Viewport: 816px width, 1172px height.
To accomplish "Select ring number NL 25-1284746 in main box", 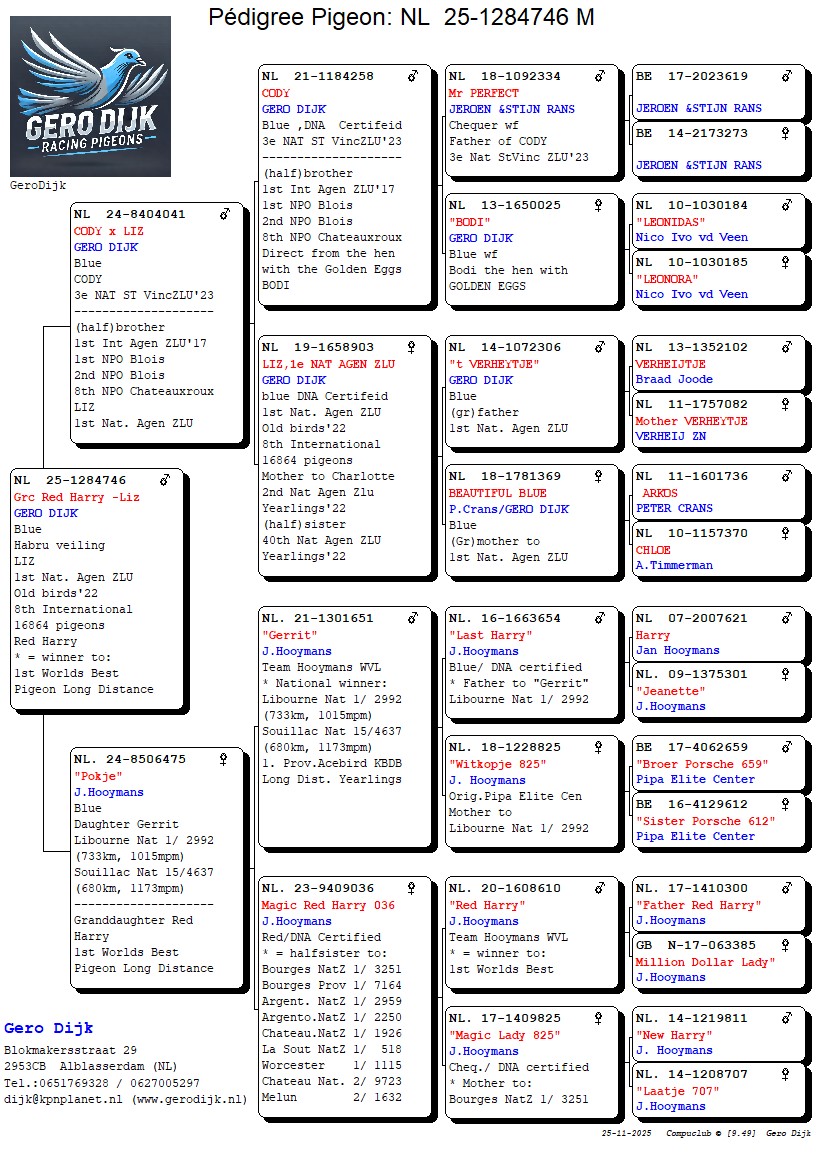I will 84,480.
